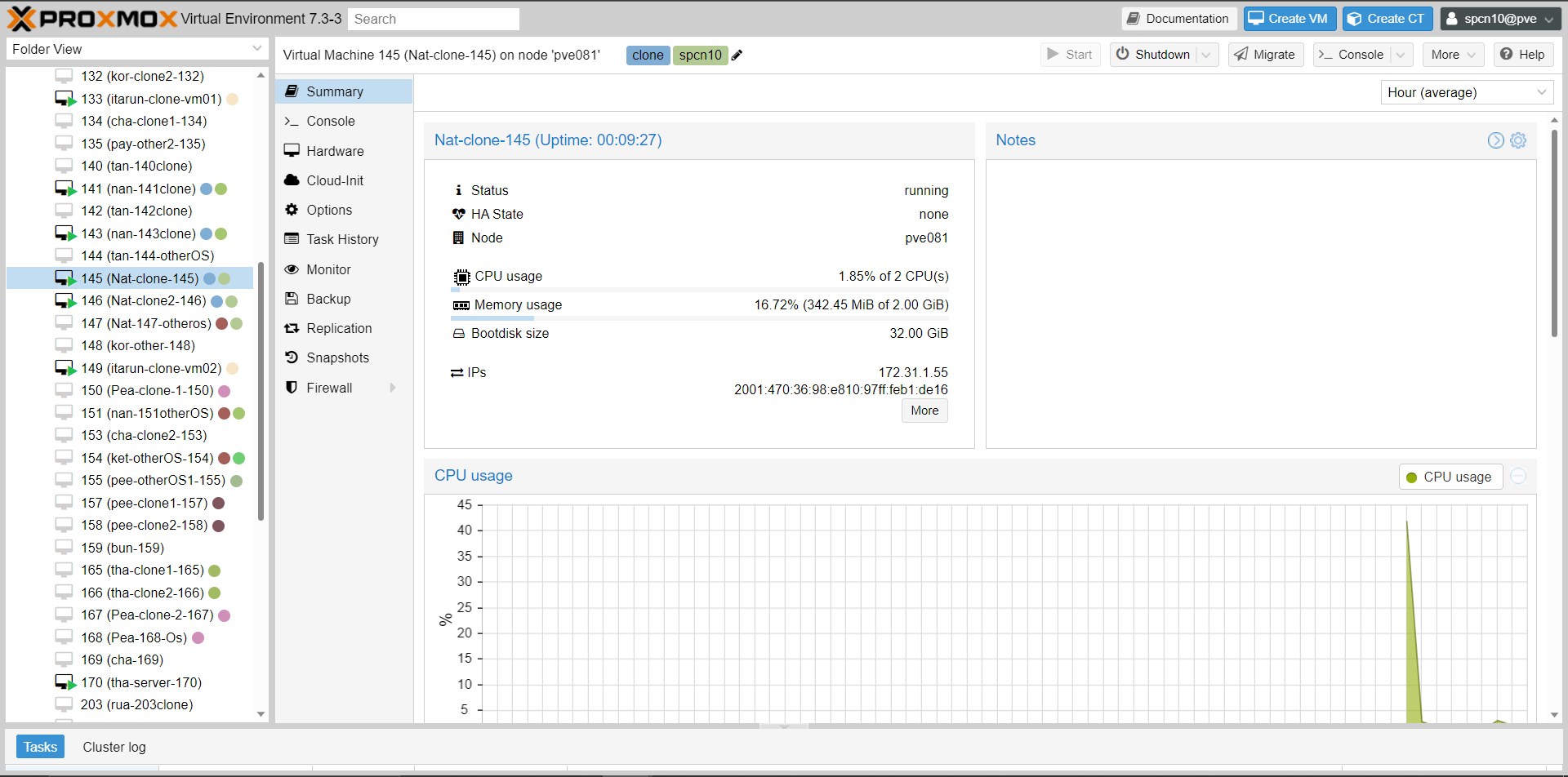Click the Replication icon in sidebar
The image size is (1568, 777).
(292, 328)
